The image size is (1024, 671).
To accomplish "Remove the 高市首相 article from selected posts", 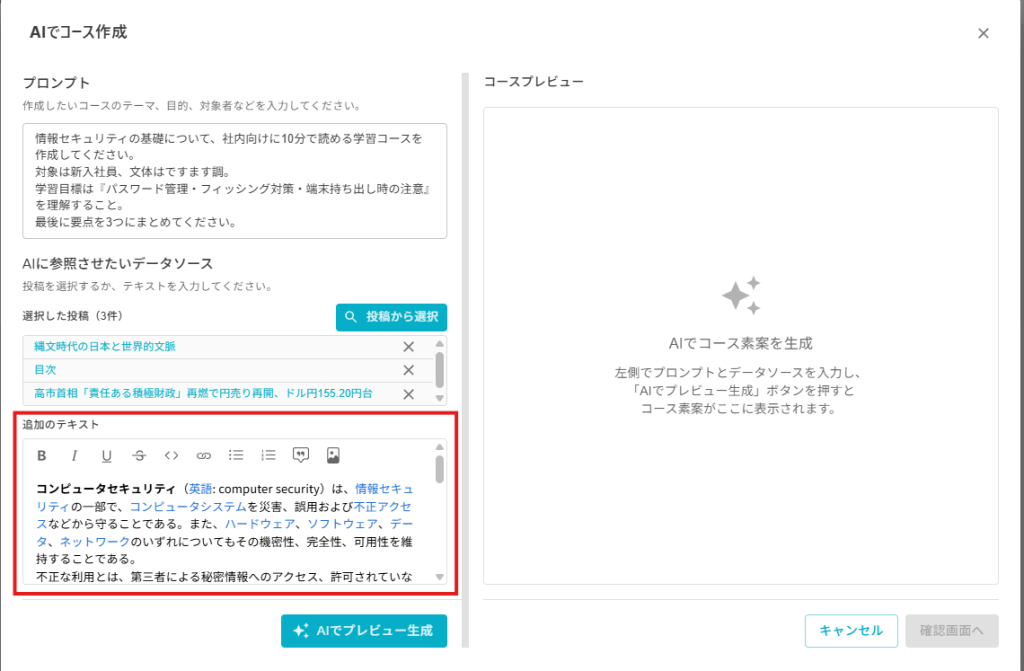I will click(x=408, y=394).
